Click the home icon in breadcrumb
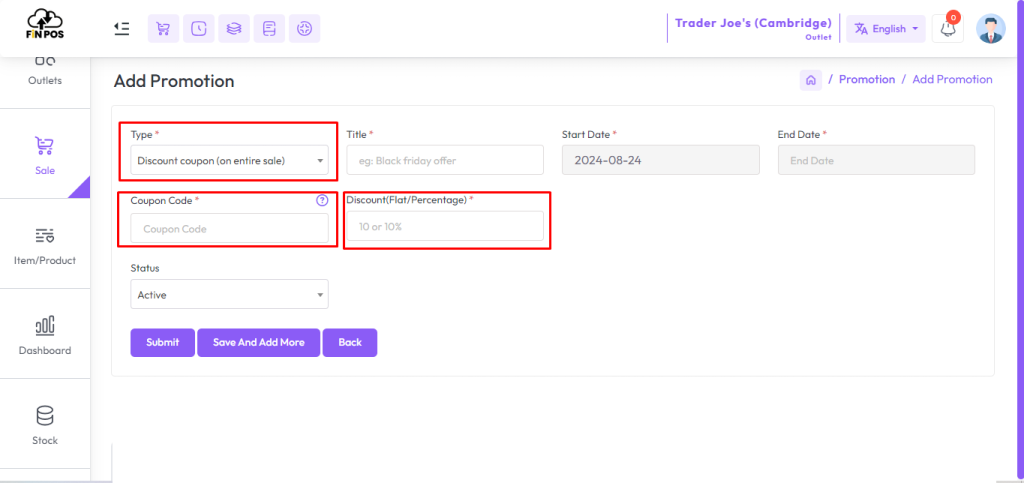 [810, 80]
